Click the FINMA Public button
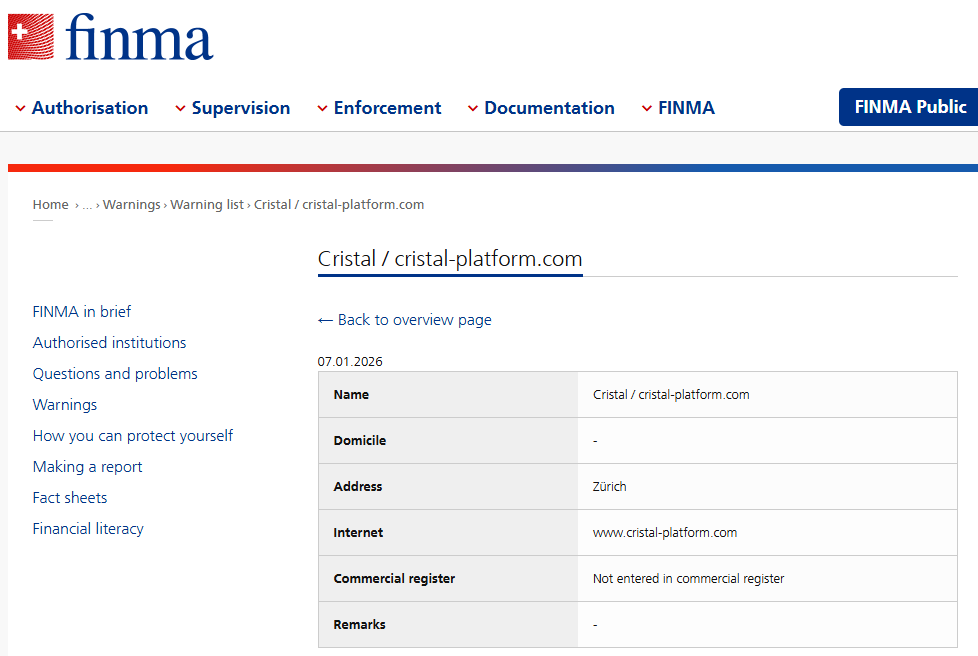The width and height of the screenshot is (978, 656). coord(909,107)
